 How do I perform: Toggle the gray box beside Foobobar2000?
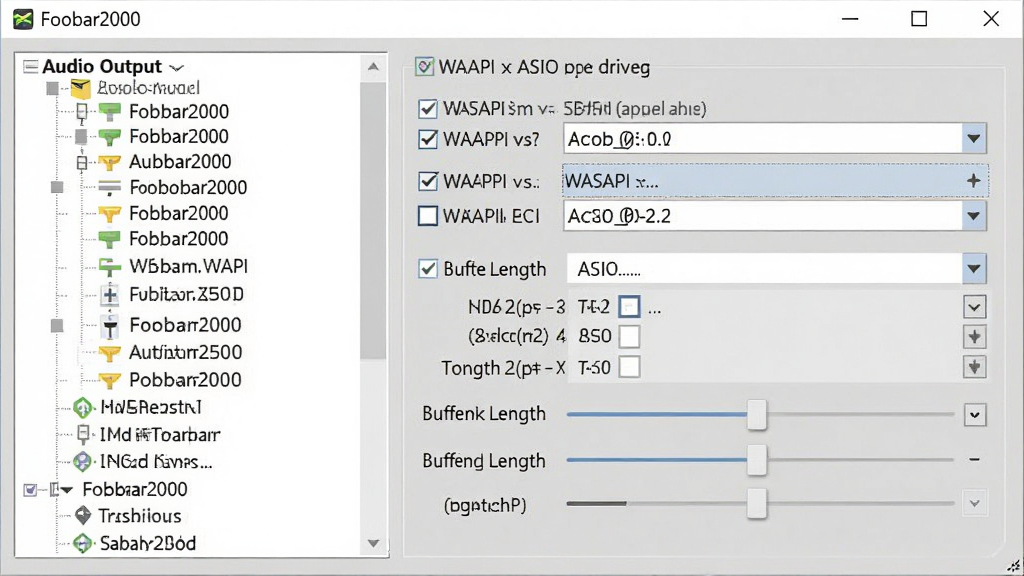coord(57,187)
